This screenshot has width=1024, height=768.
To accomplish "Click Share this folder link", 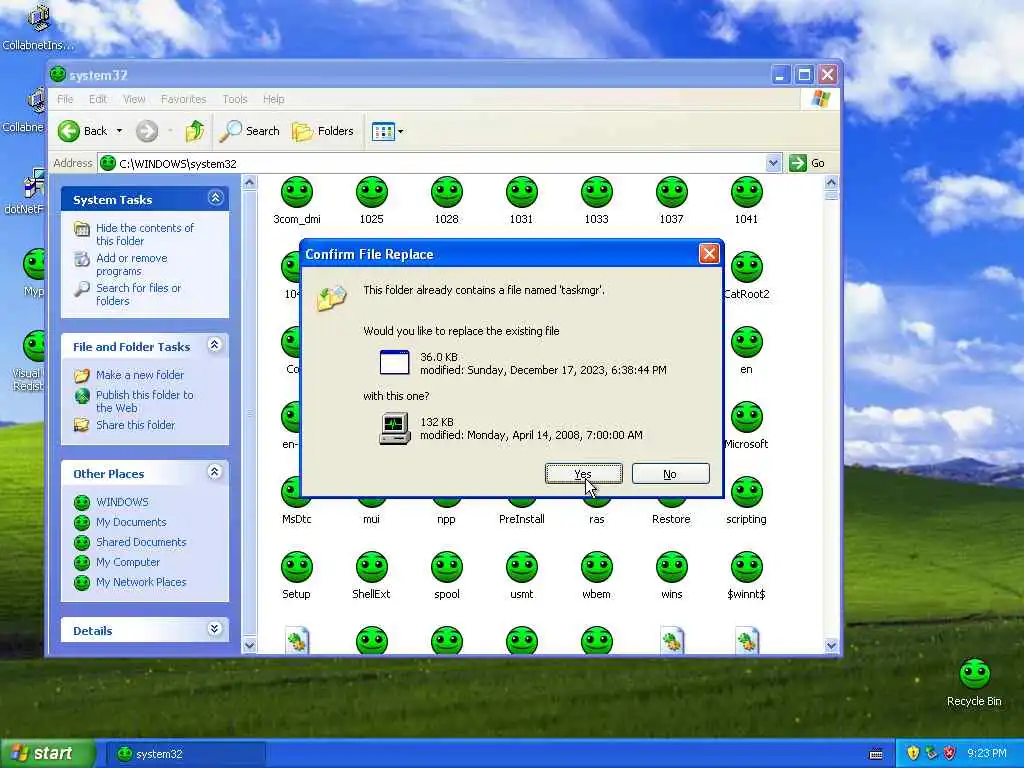I will tap(136, 425).
